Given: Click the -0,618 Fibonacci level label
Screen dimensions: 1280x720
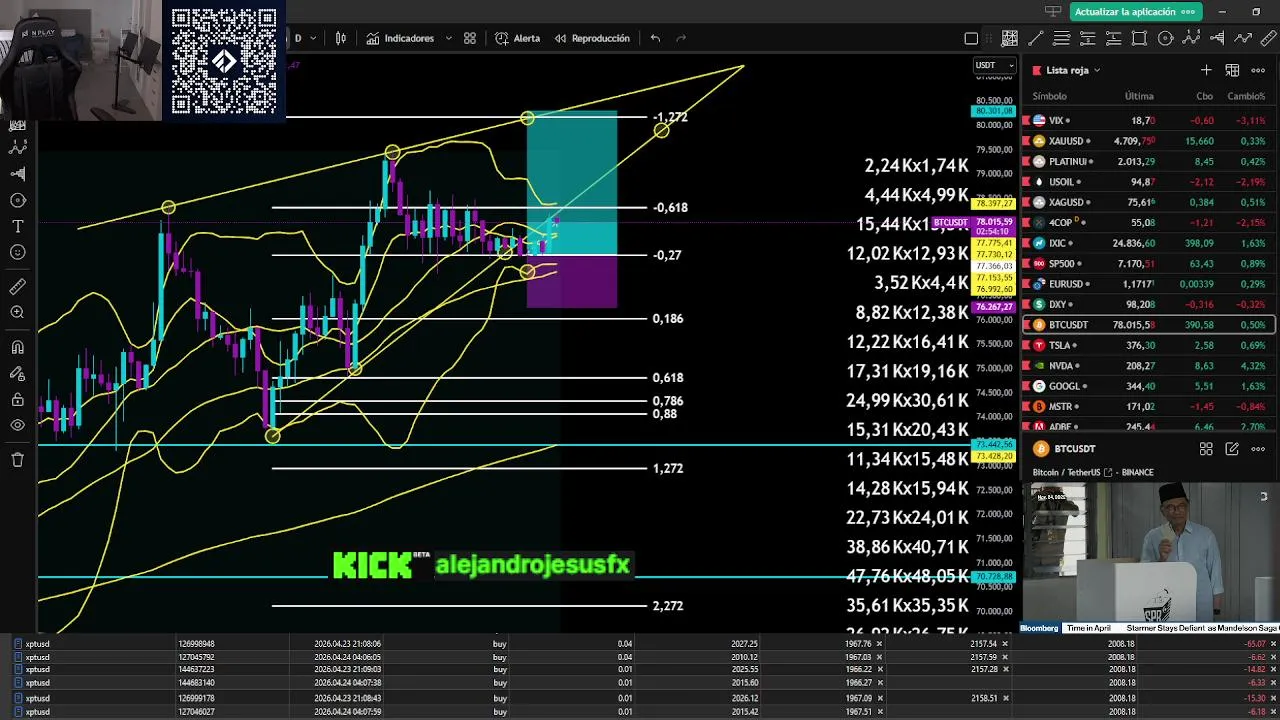Looking at the screenshot, I should click(x=670, y=207).
